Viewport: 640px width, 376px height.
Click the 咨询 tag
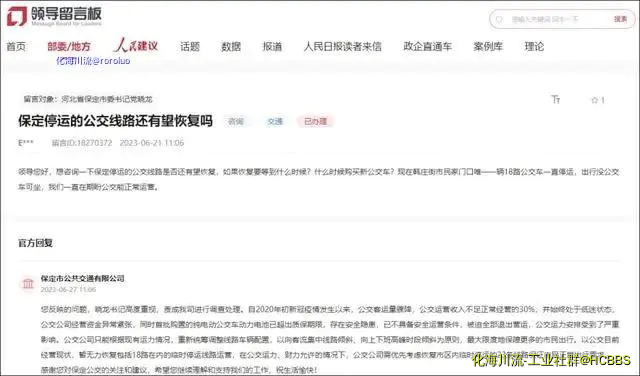pyautogui.click(x=236, y=121)
